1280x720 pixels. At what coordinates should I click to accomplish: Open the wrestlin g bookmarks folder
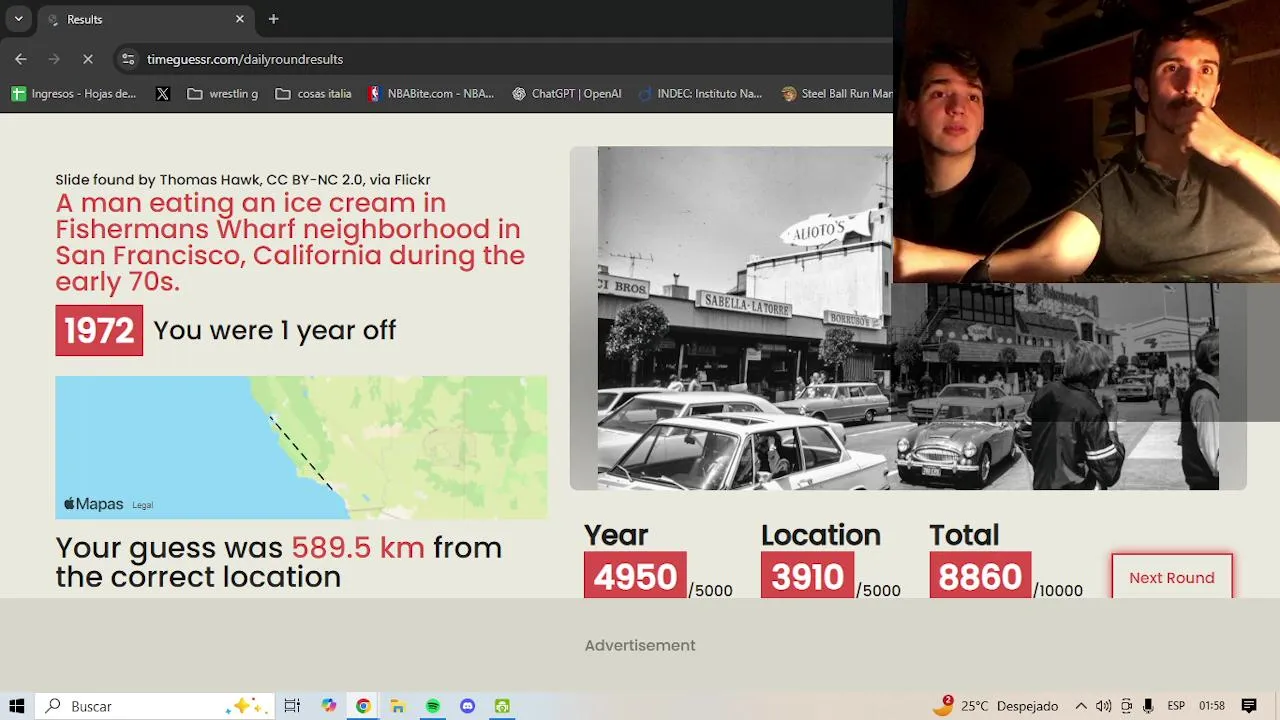(223, 94)
